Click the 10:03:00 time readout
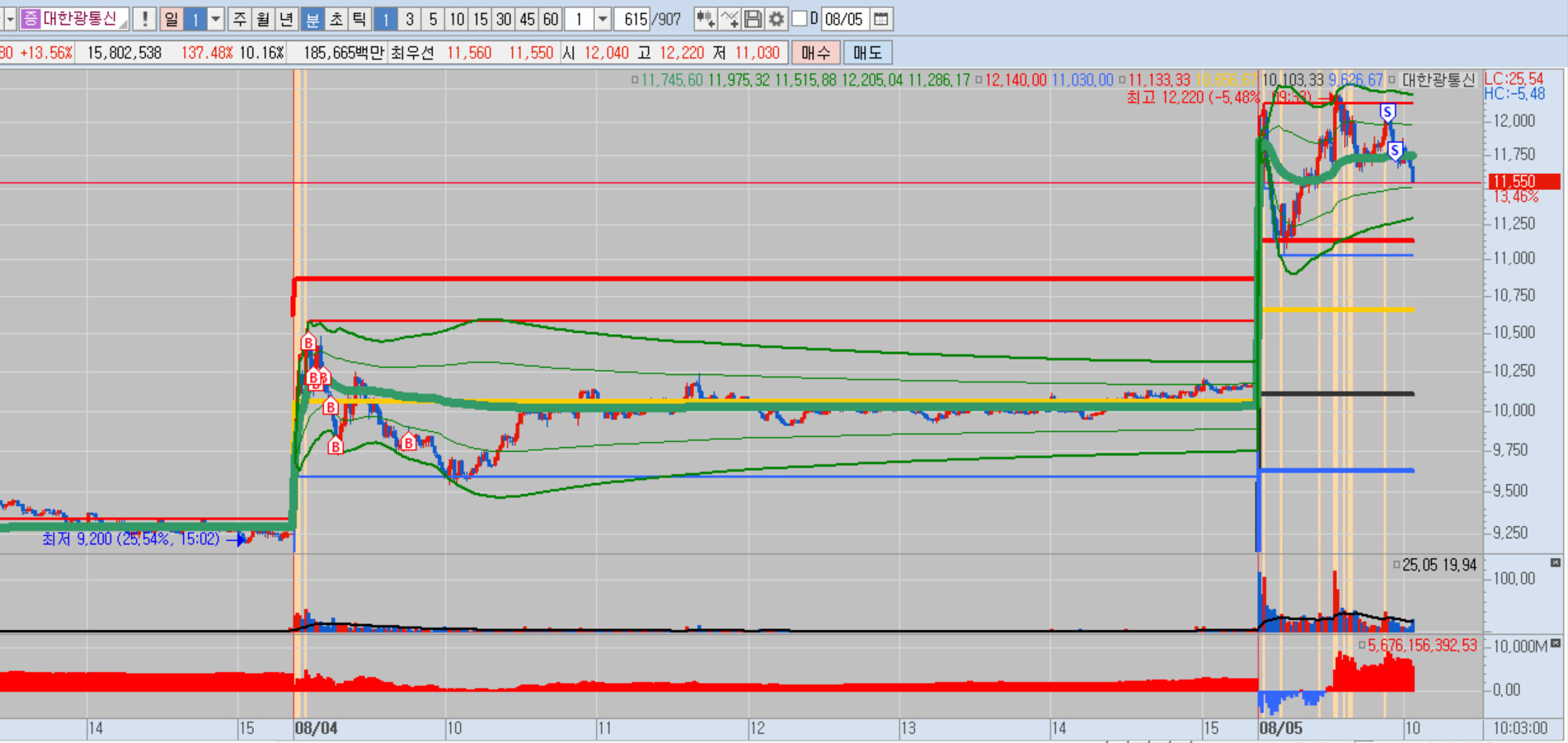The height and width of the screenshot is (743, 1568). 1520,728
